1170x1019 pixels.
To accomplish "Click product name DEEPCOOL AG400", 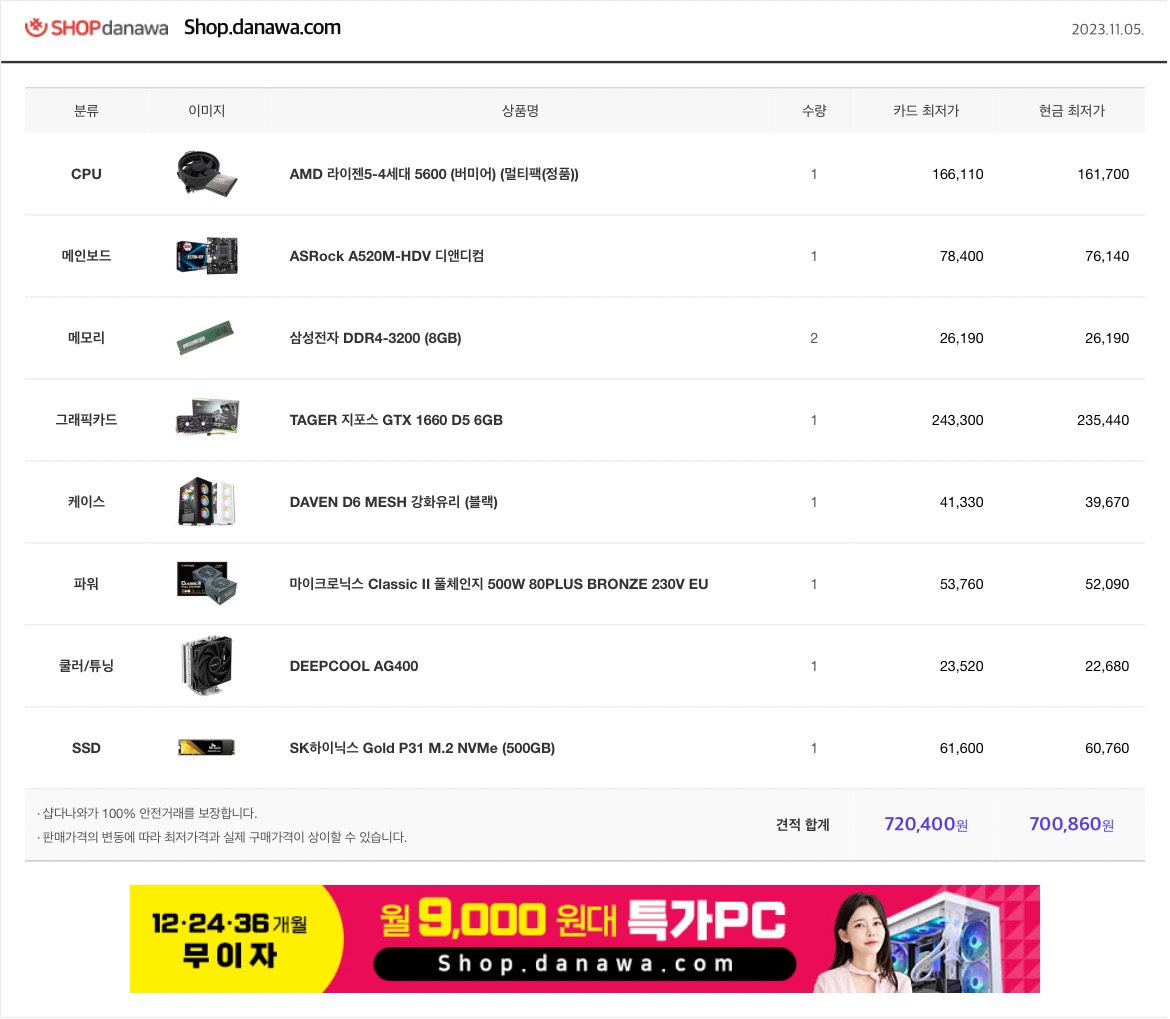I will (x=354, y=667).
